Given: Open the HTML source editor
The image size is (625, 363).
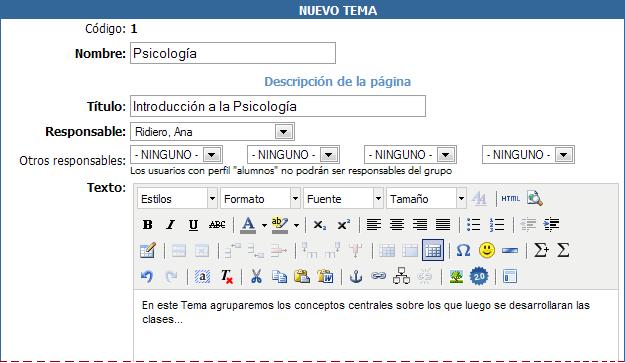Looking at the screenshot, I should pyautogui.click(x=511, y=198).
